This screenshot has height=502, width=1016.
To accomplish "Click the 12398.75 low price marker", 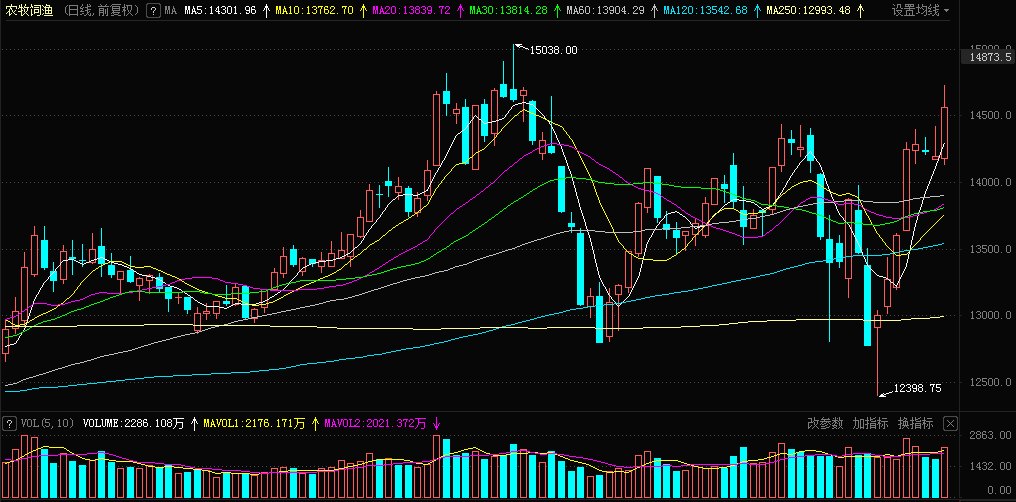I will click(x=918, y=388).
